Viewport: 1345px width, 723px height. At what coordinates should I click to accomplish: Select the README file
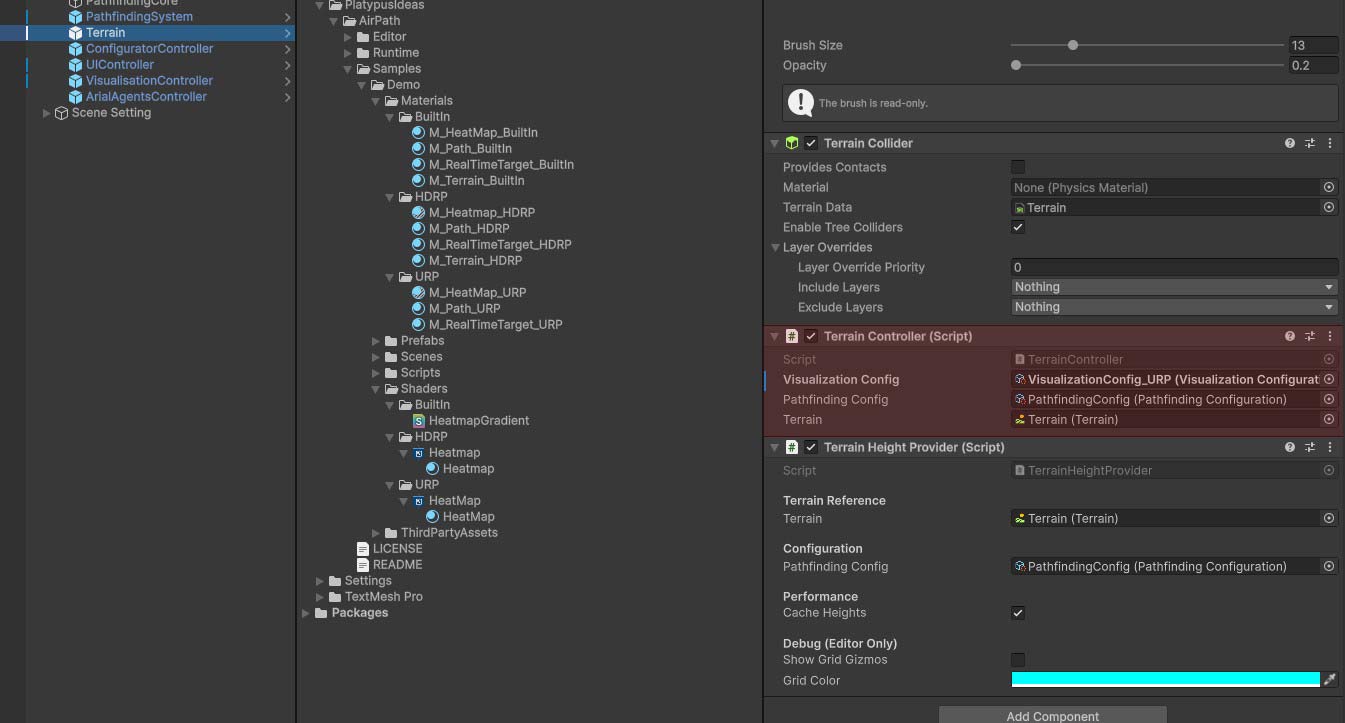[x=397, y=564]
